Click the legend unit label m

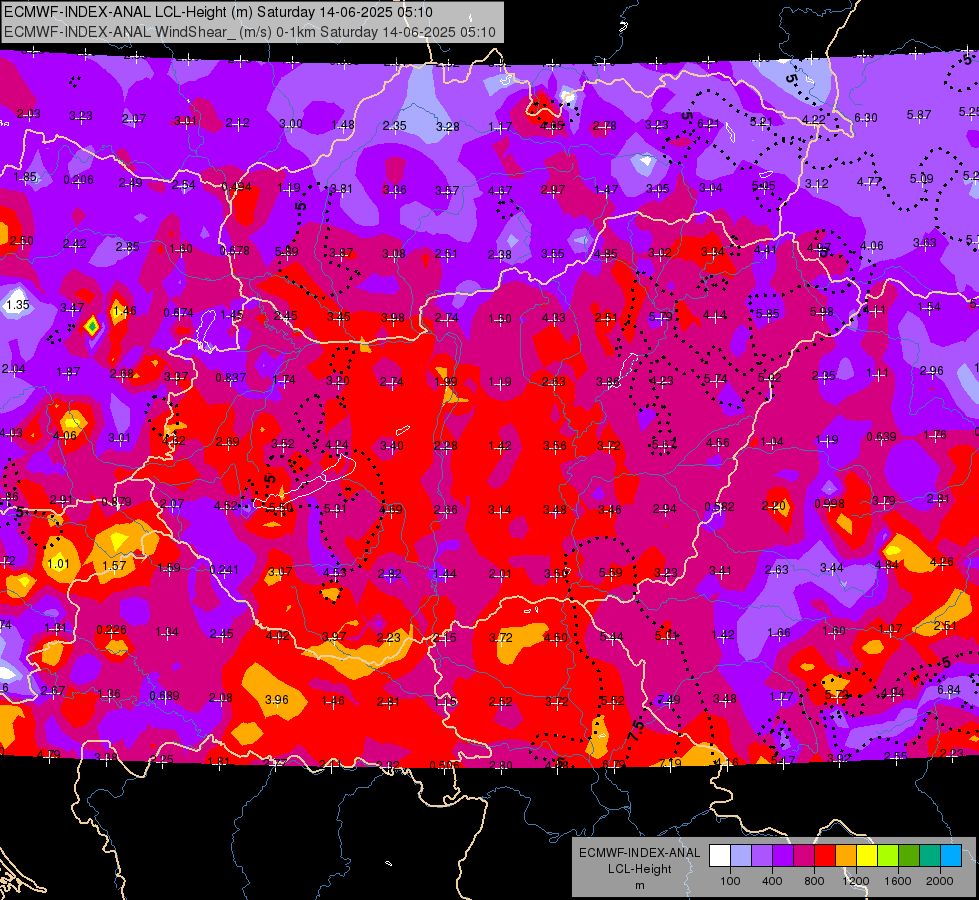coord(639,885)
